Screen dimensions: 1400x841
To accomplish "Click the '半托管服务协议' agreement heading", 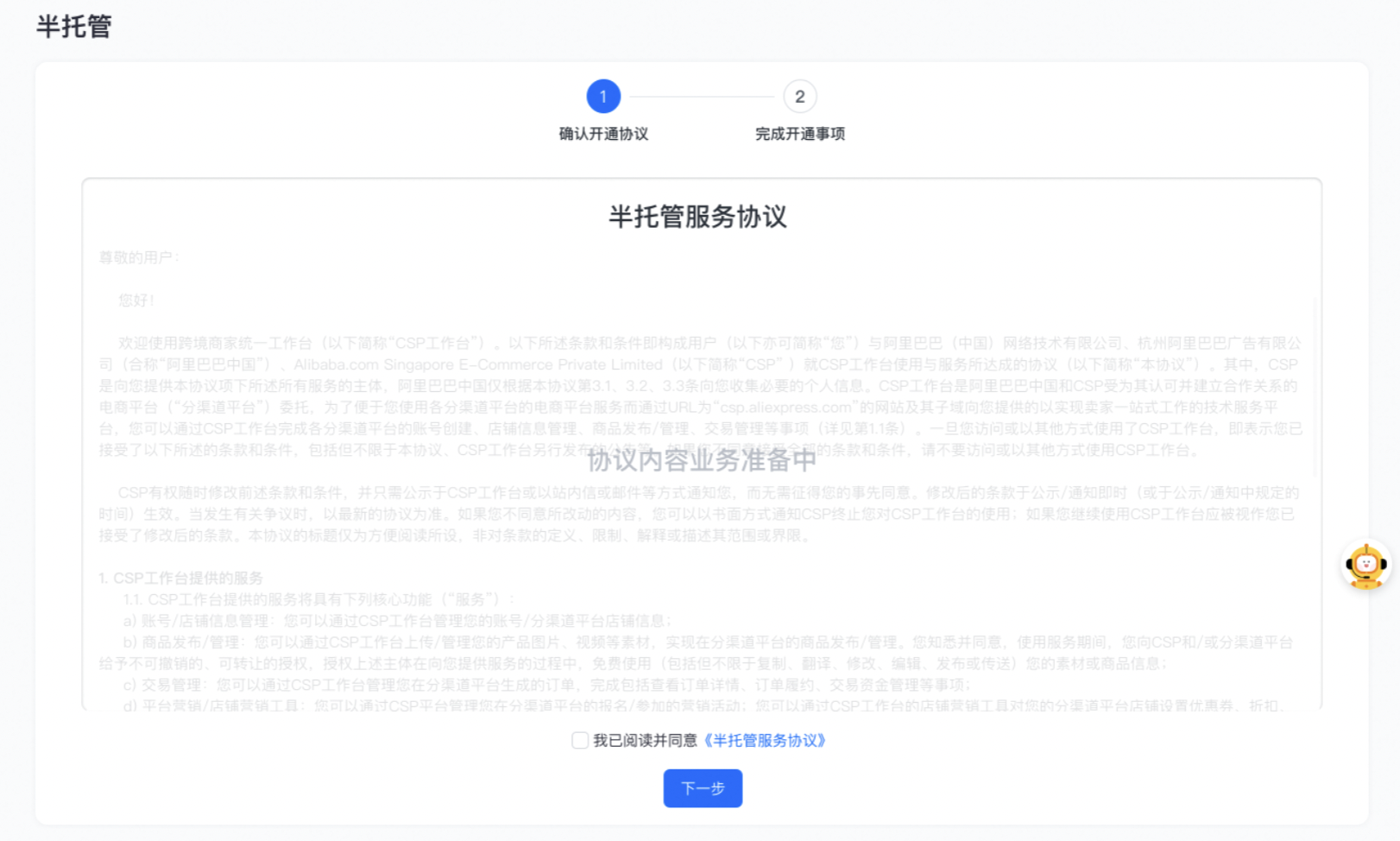I will (x=697, y=217).
